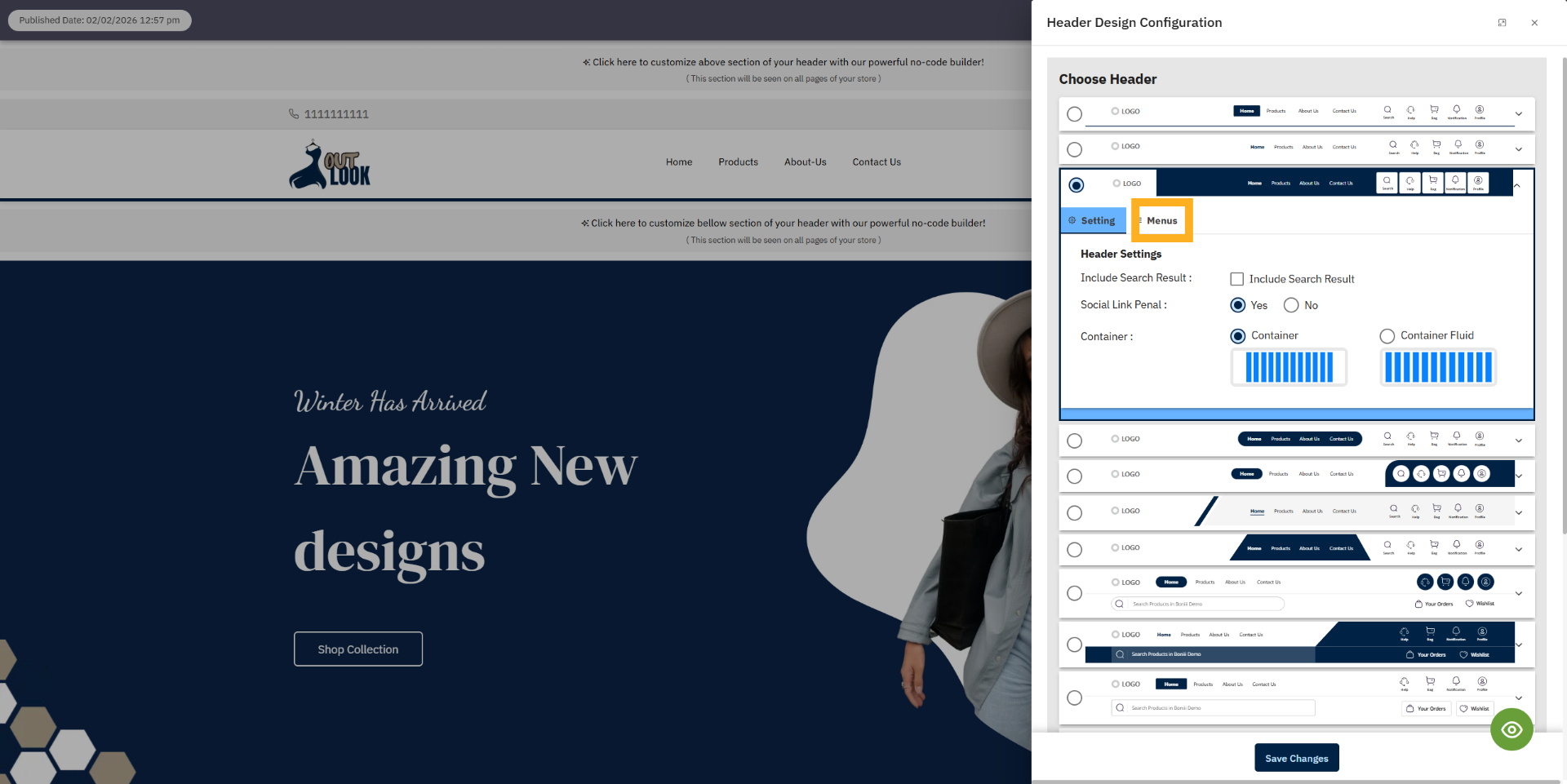The height and width of the screenshot is (784, 1567).
Task: Click the Shop Collection button
Action: click(x=358, y=649)
